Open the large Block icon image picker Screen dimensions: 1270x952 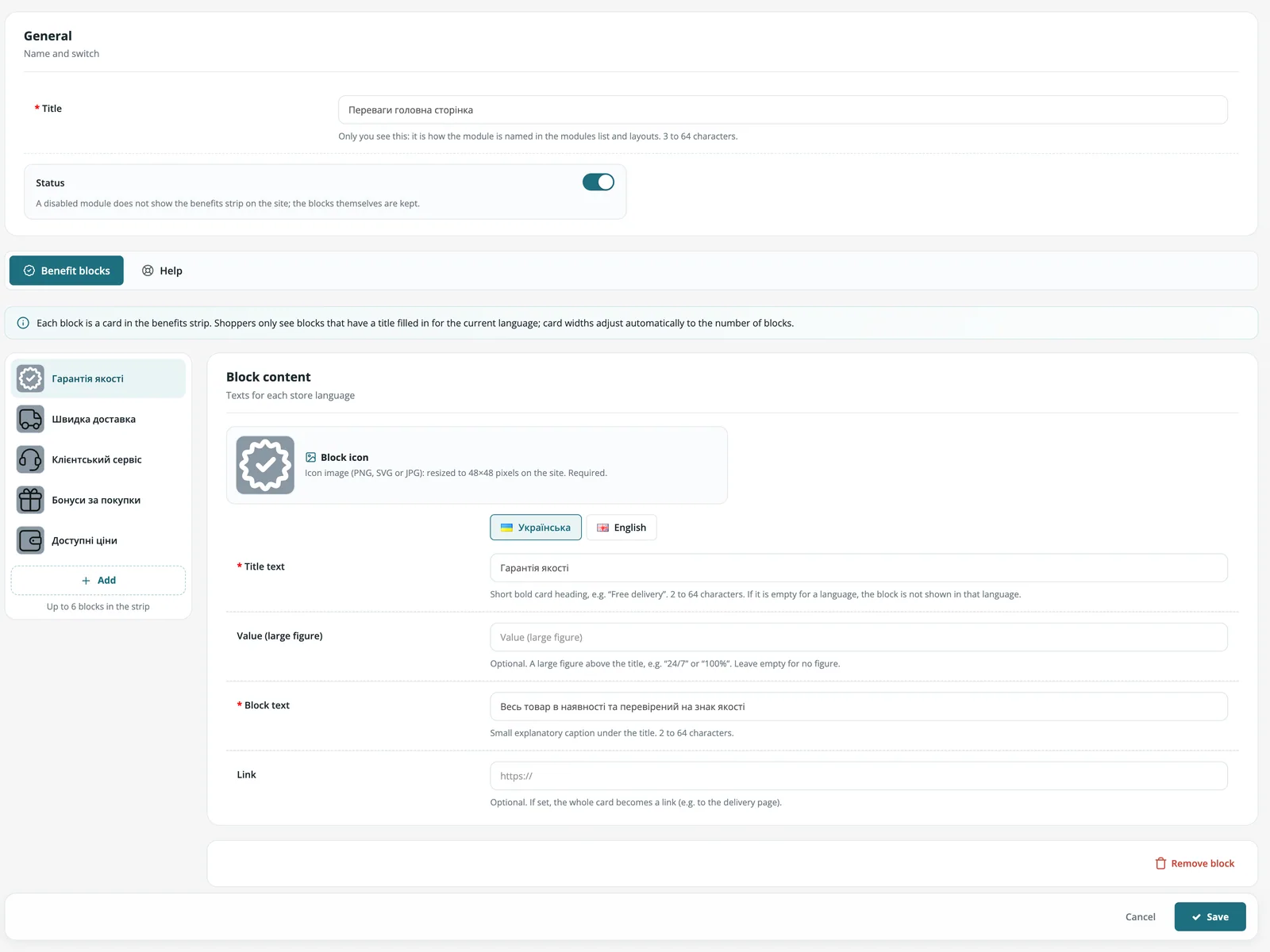(265, 465)
